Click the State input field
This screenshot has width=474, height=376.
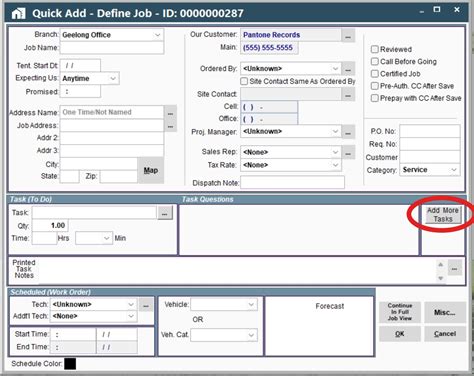coord(69,176)
